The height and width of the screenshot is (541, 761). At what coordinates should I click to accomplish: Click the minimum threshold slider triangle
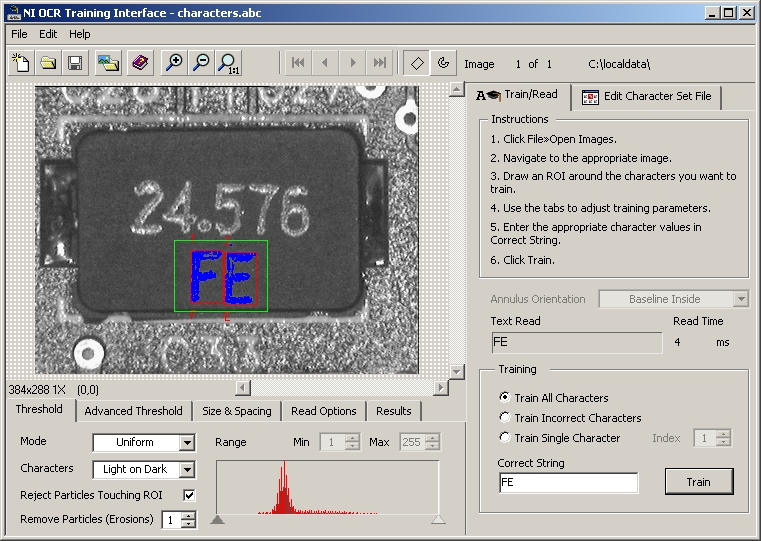tap(217, 520)
